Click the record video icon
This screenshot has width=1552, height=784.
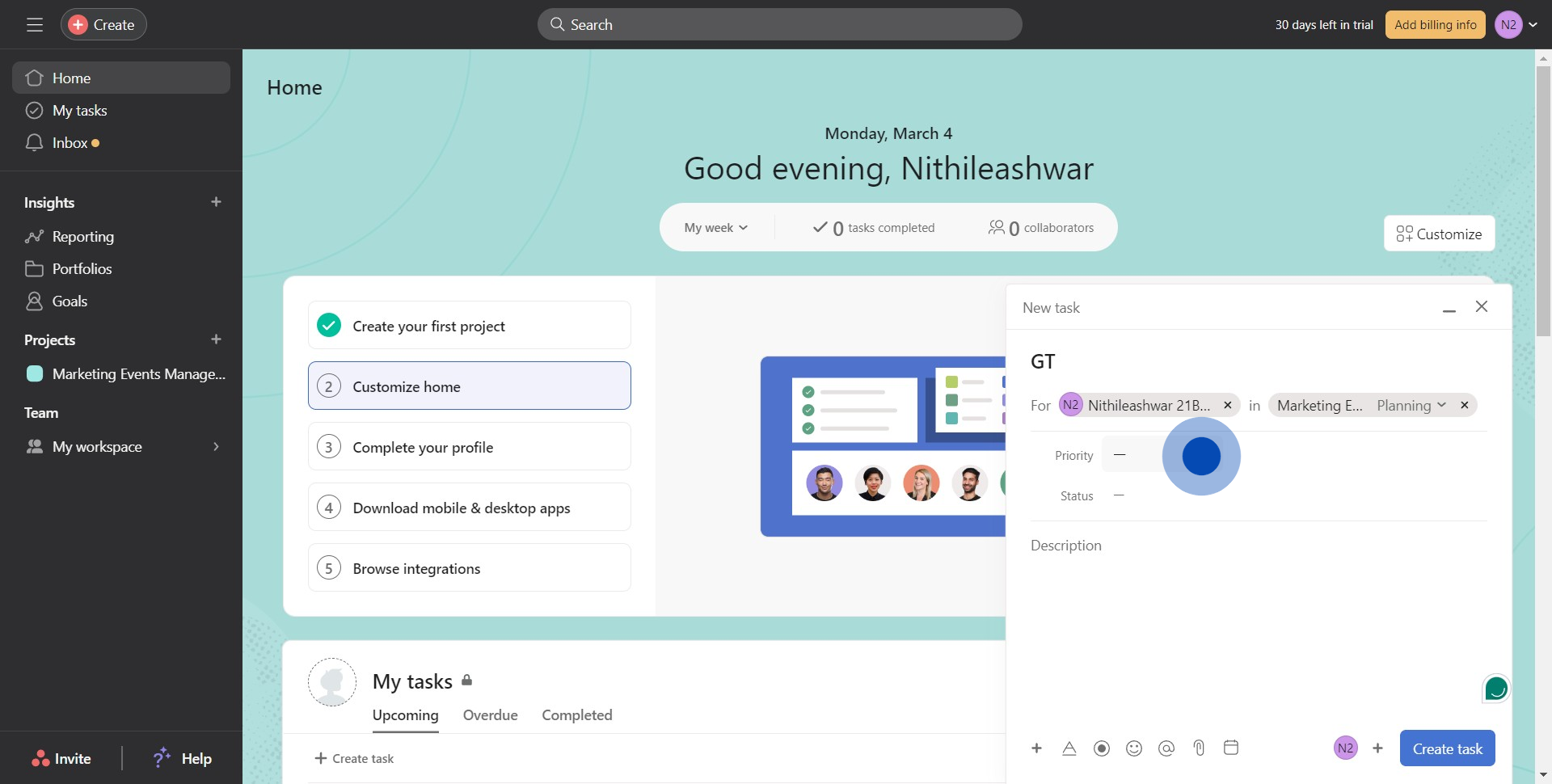point(1102,748)
